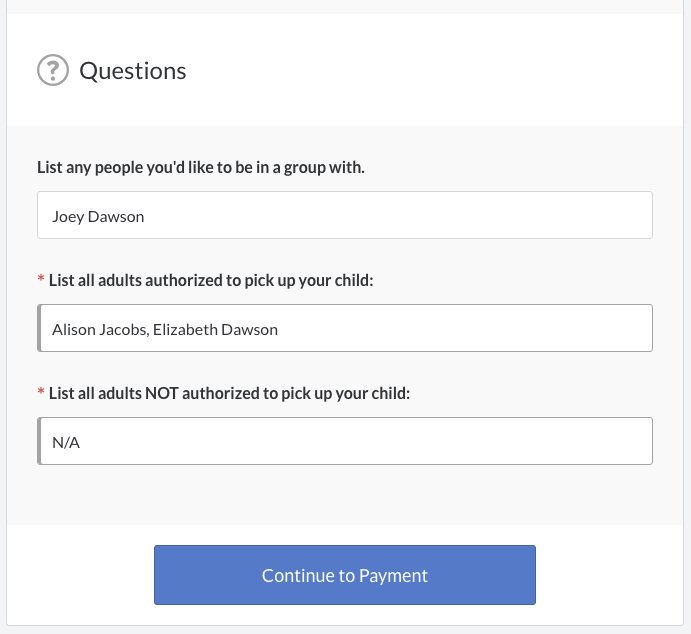Place cursor on Joey Dawson text
This screenshot has height=634, width=691.
click(98, 216)
